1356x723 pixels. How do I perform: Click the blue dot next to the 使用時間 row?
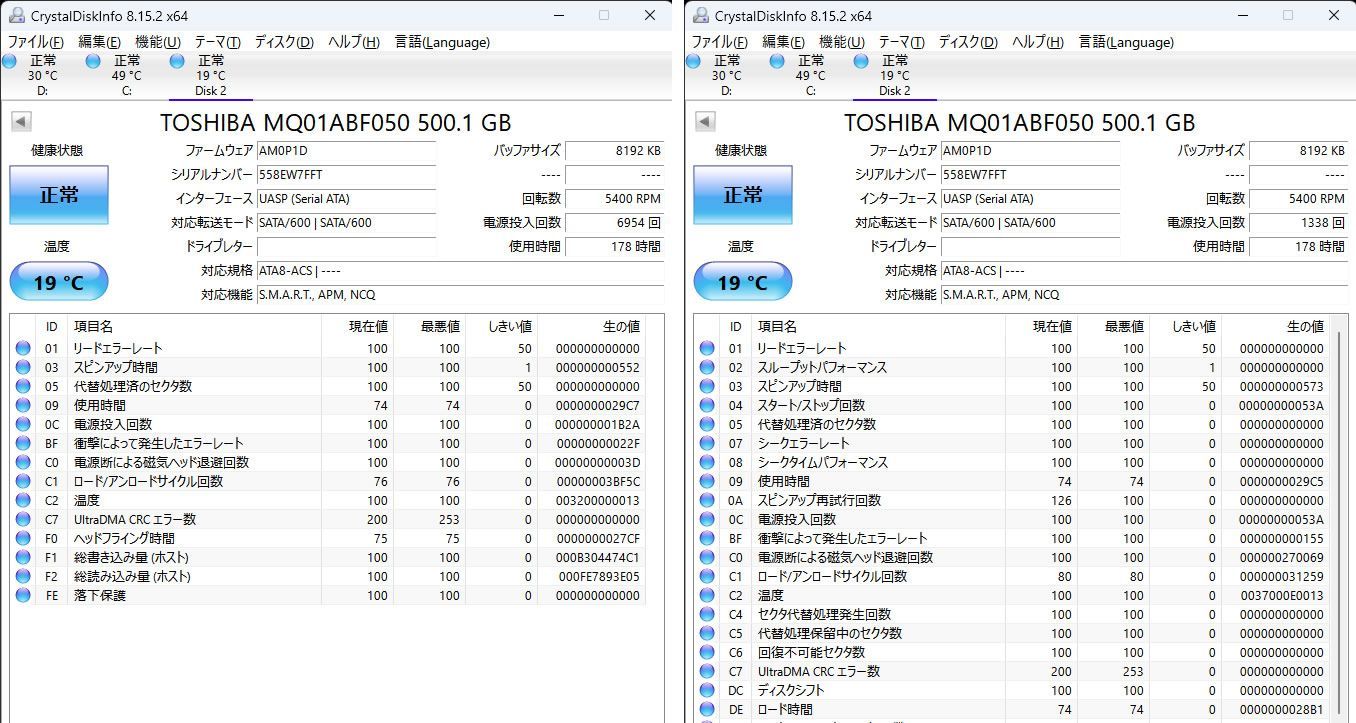[x=22, y=405]
